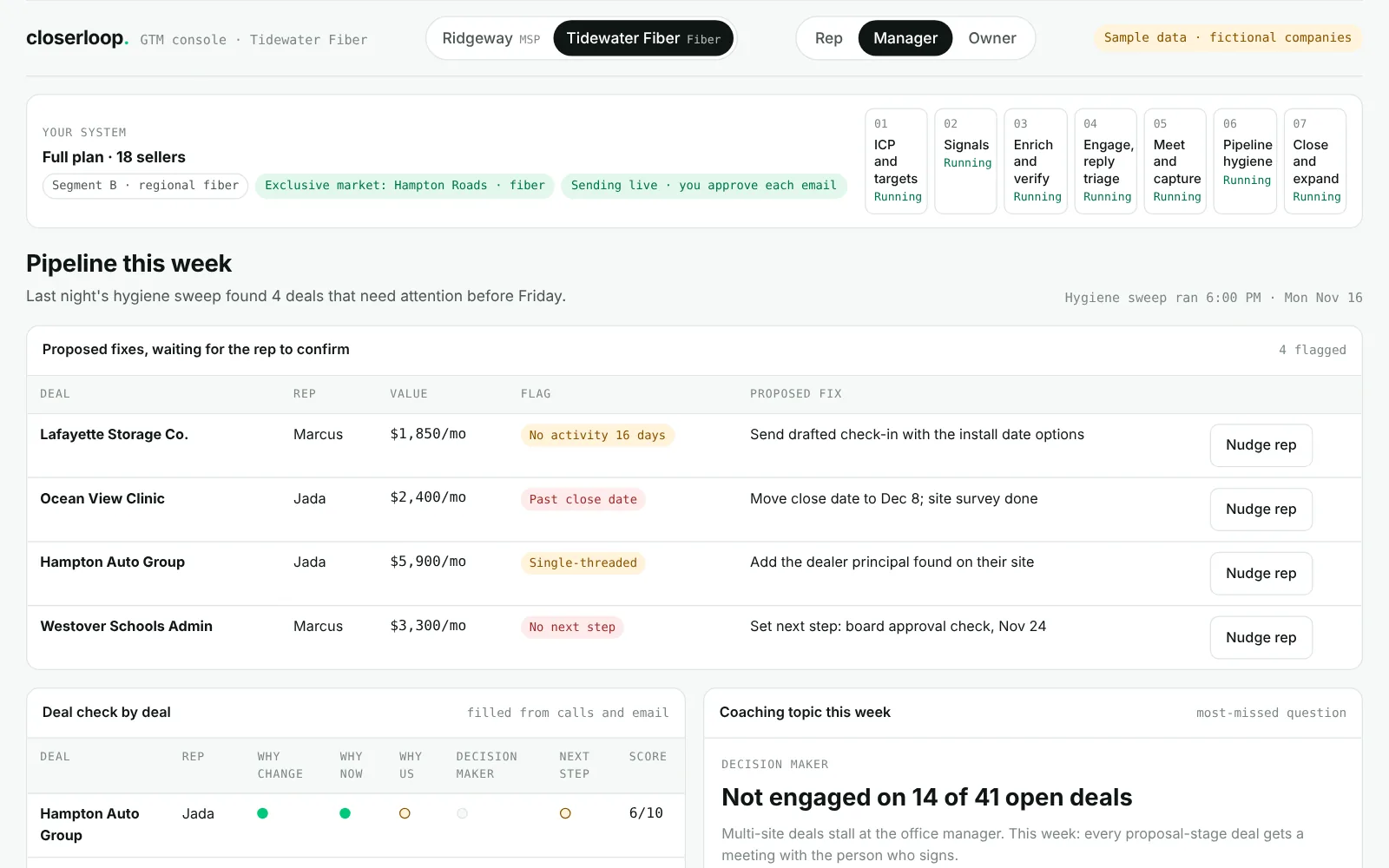The height and width of the screenshot is (868, 1389).
Task: Nudge rep for Westover Schools Admin
Action: click(1261, 638)
